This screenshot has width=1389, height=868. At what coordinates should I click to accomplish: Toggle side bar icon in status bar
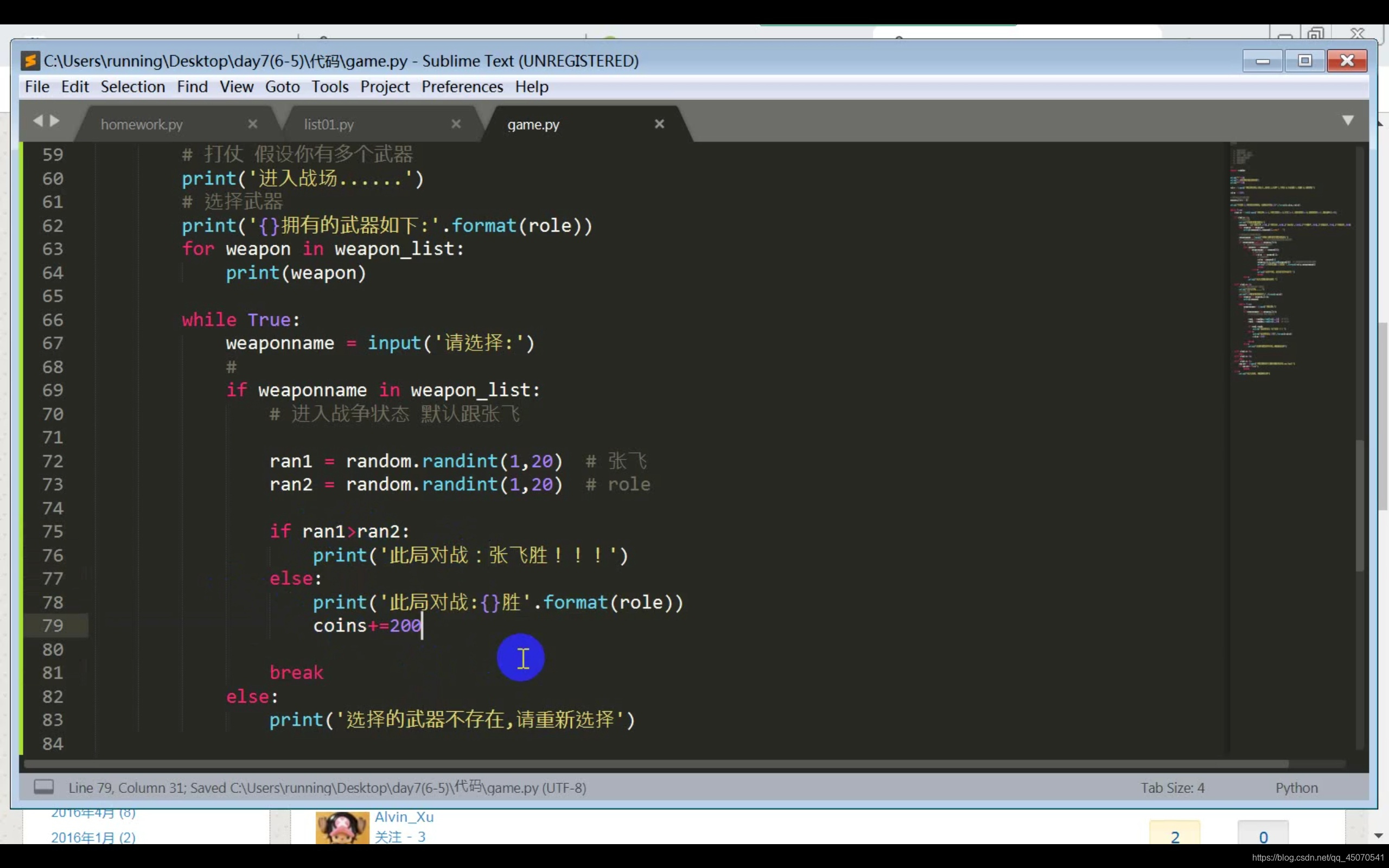point(43,787)
